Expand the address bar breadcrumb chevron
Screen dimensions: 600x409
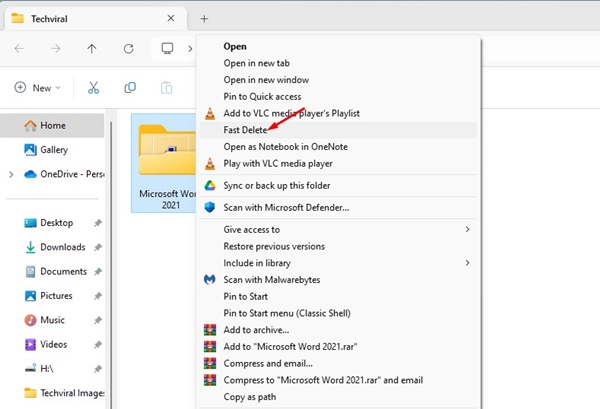tap(190, 49)
